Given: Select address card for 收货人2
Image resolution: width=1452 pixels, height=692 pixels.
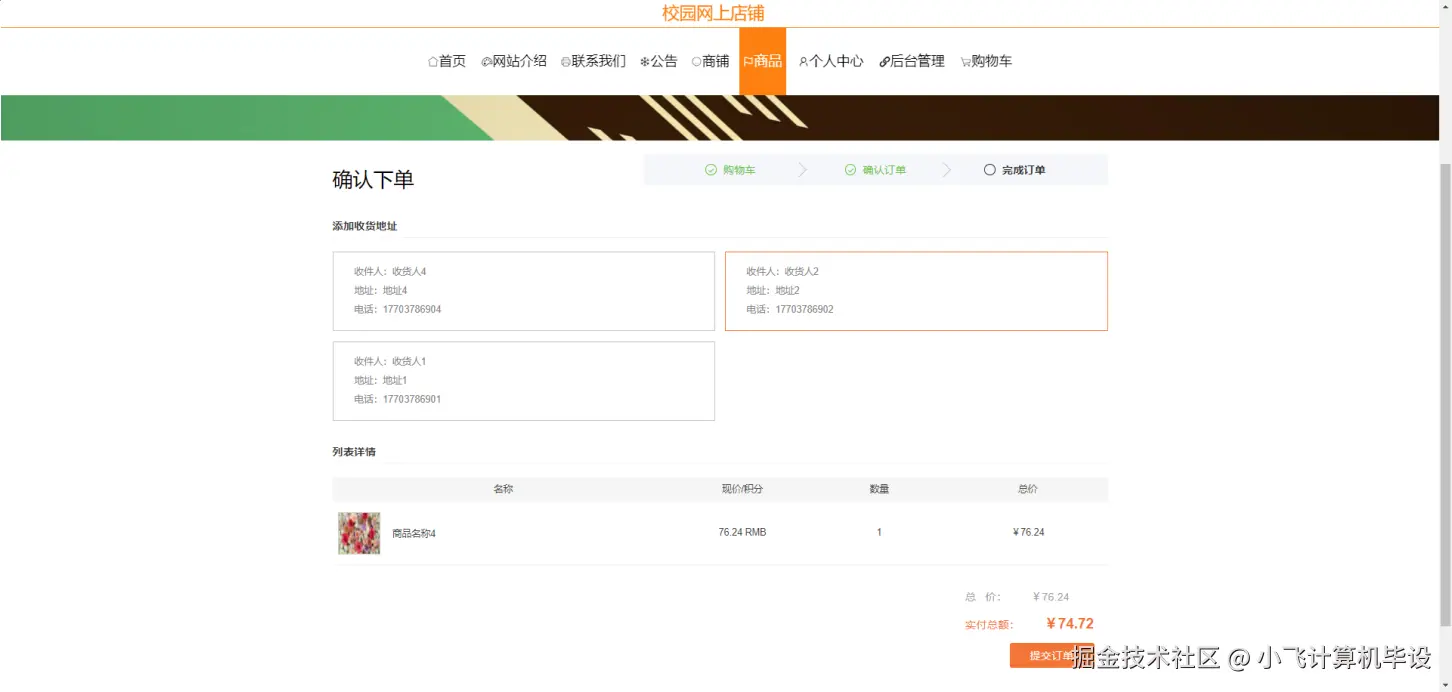Looking at the screenshot, I should [x=916, y=291].
